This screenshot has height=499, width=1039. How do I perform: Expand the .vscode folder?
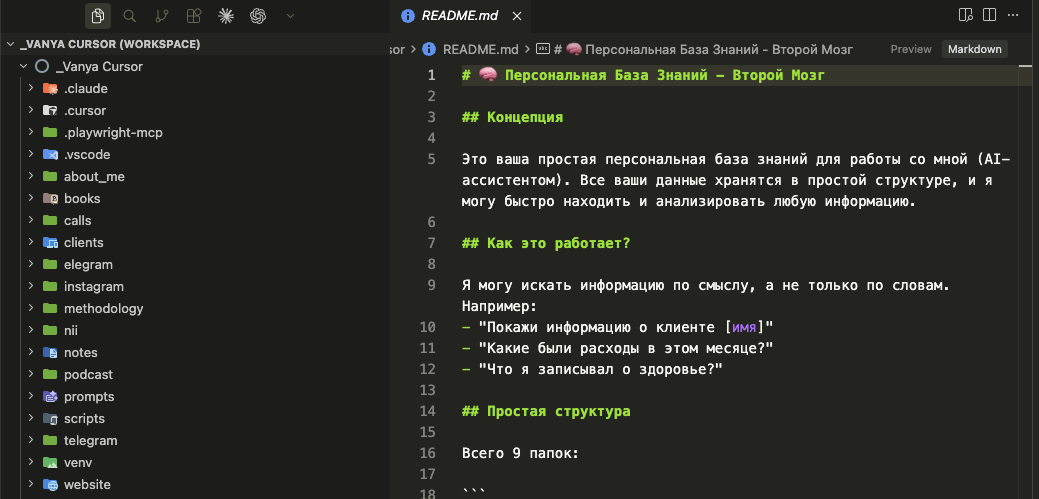(x=31, y=154)
